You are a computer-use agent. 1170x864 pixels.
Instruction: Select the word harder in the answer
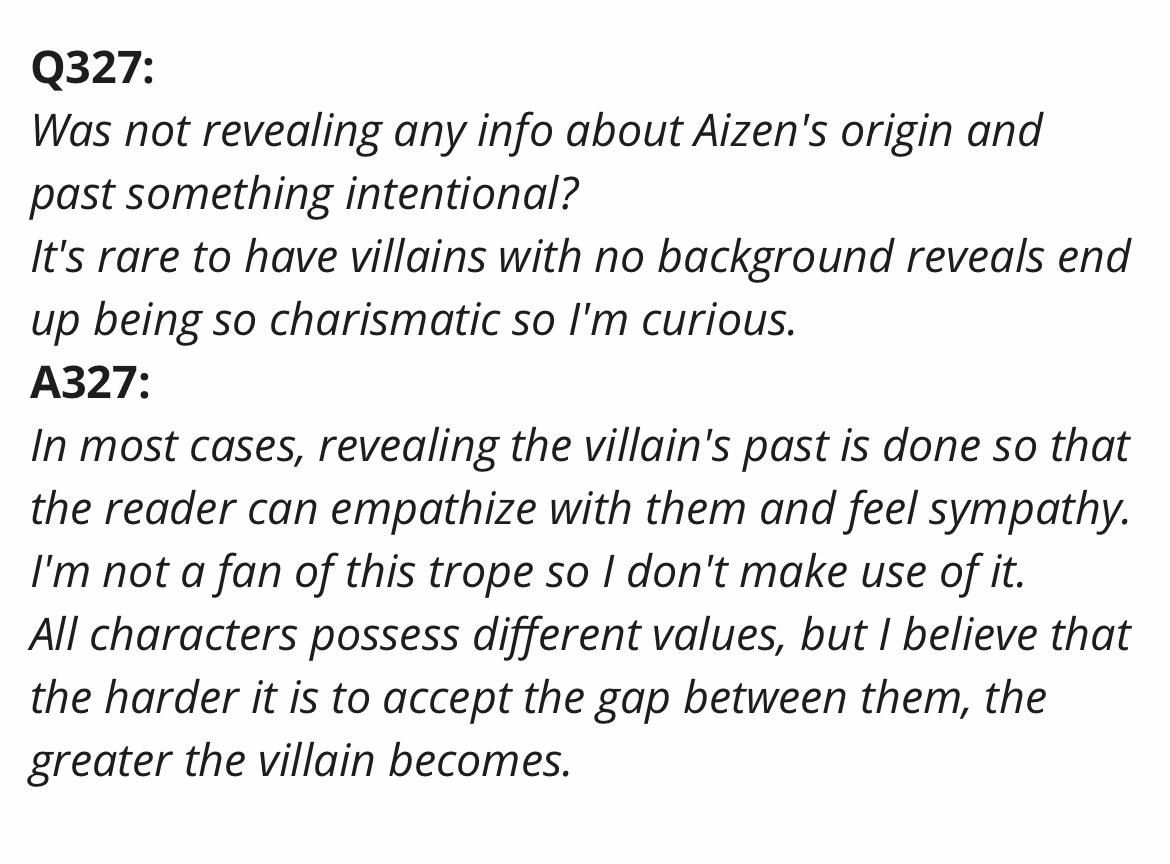[x=169, y=698]
